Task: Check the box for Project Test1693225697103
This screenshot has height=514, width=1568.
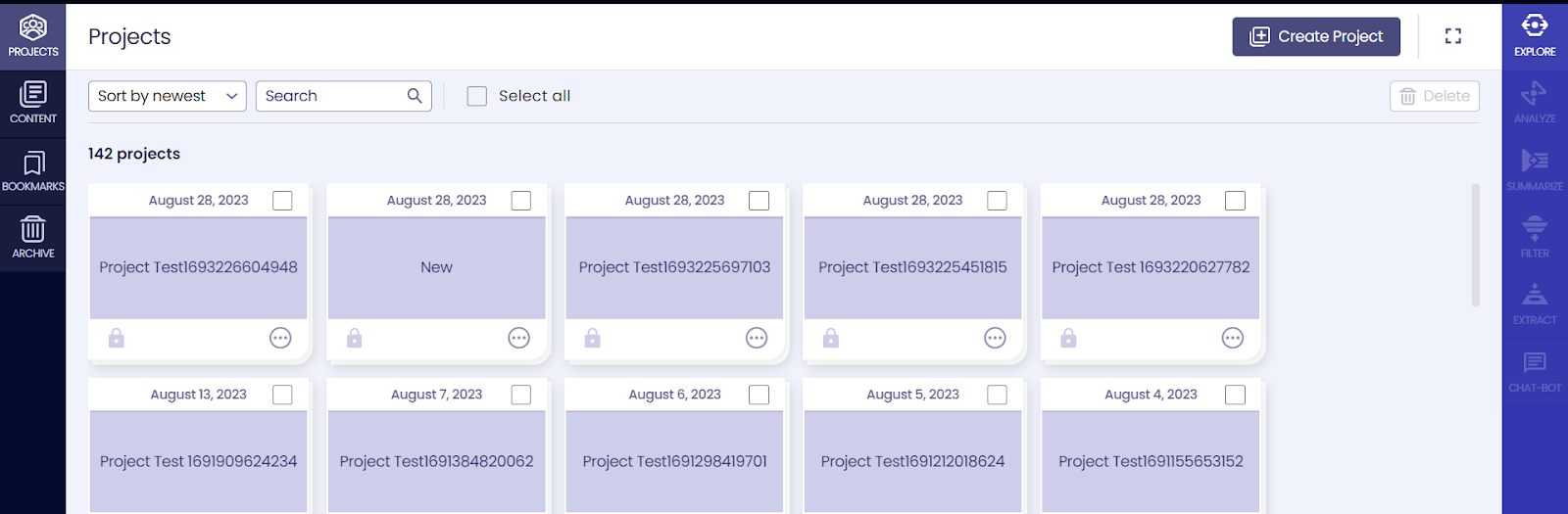Action: (759, 201)
